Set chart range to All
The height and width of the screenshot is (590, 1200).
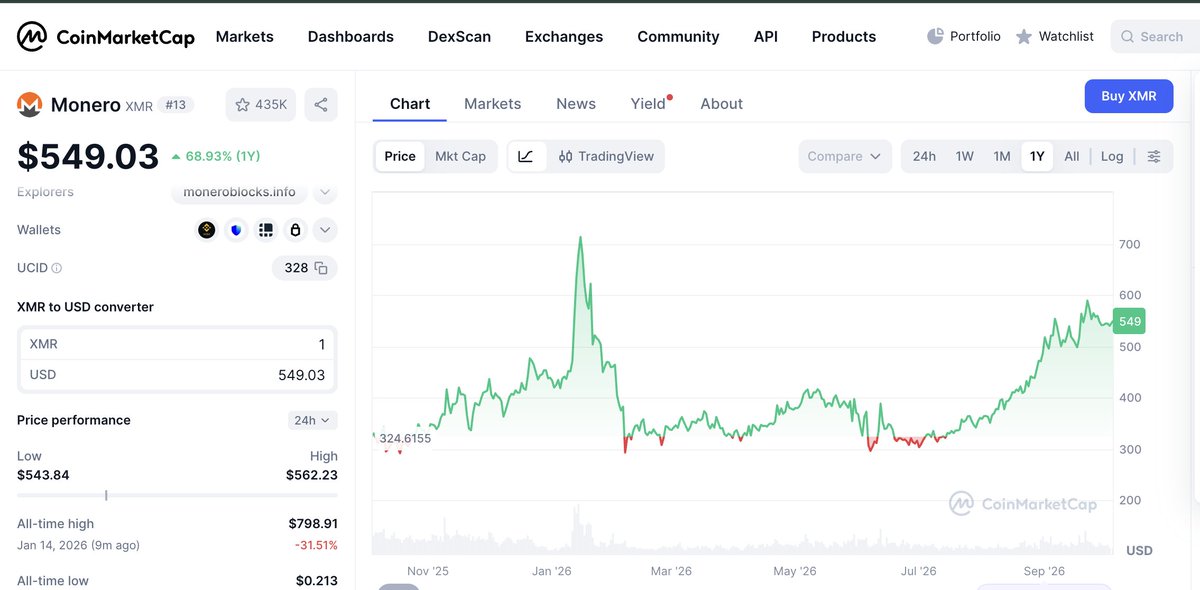click(x=1072, y=156)
